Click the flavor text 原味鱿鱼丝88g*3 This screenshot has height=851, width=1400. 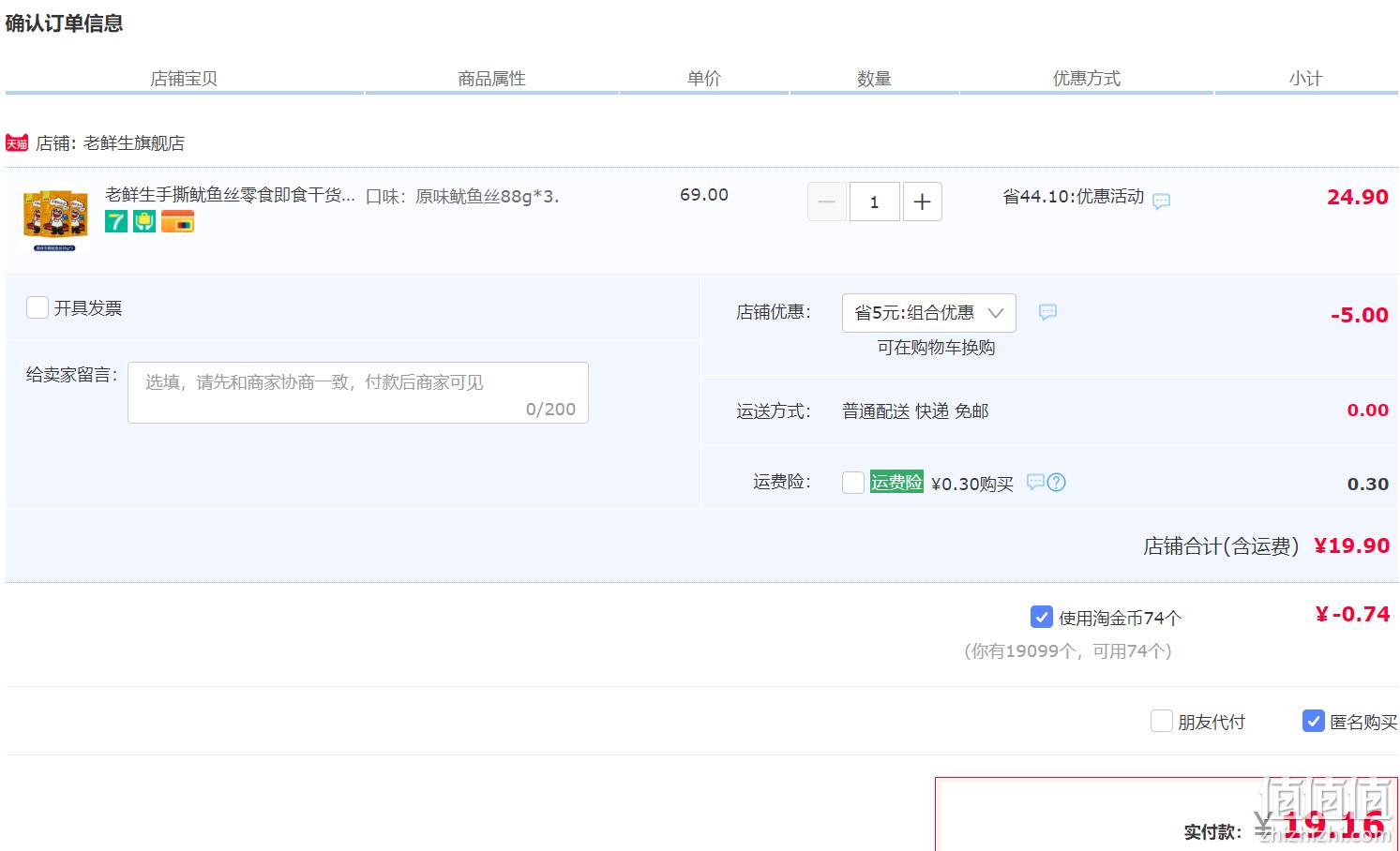pos(488,197)
